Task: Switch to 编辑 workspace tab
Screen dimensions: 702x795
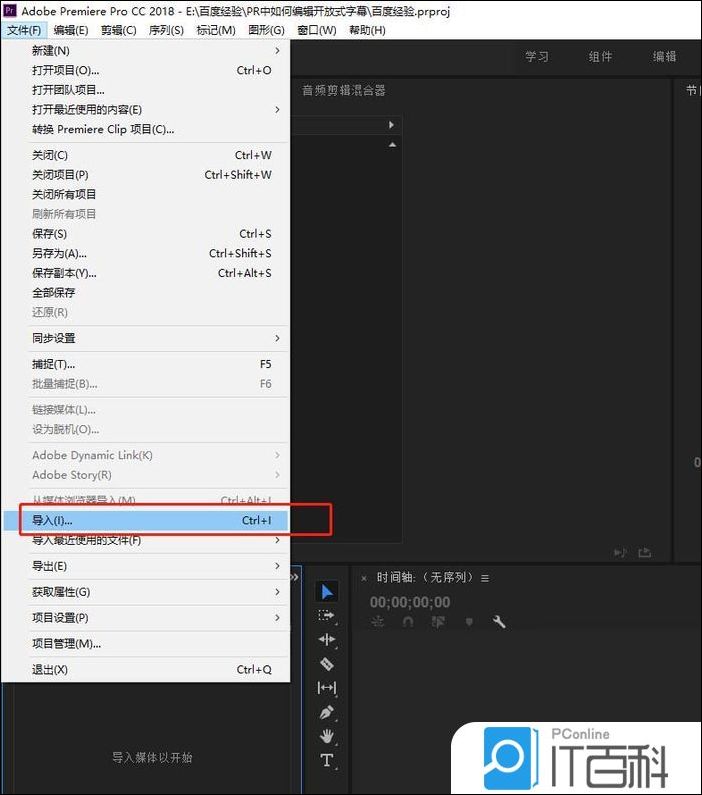Action: pyautogui.click(x=664, y=57)
